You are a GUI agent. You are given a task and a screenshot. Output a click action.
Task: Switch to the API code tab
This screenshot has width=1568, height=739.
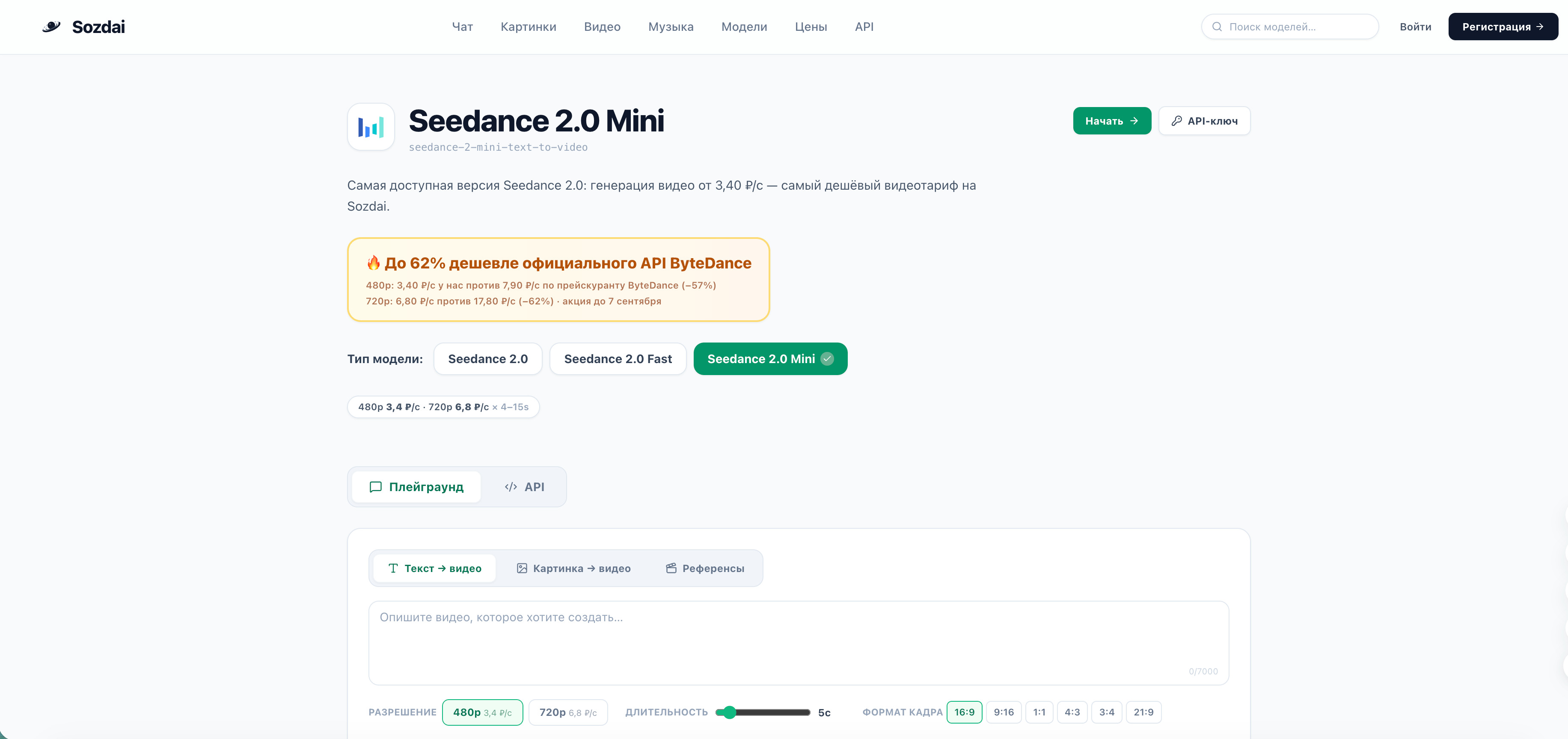coord(524,487)
